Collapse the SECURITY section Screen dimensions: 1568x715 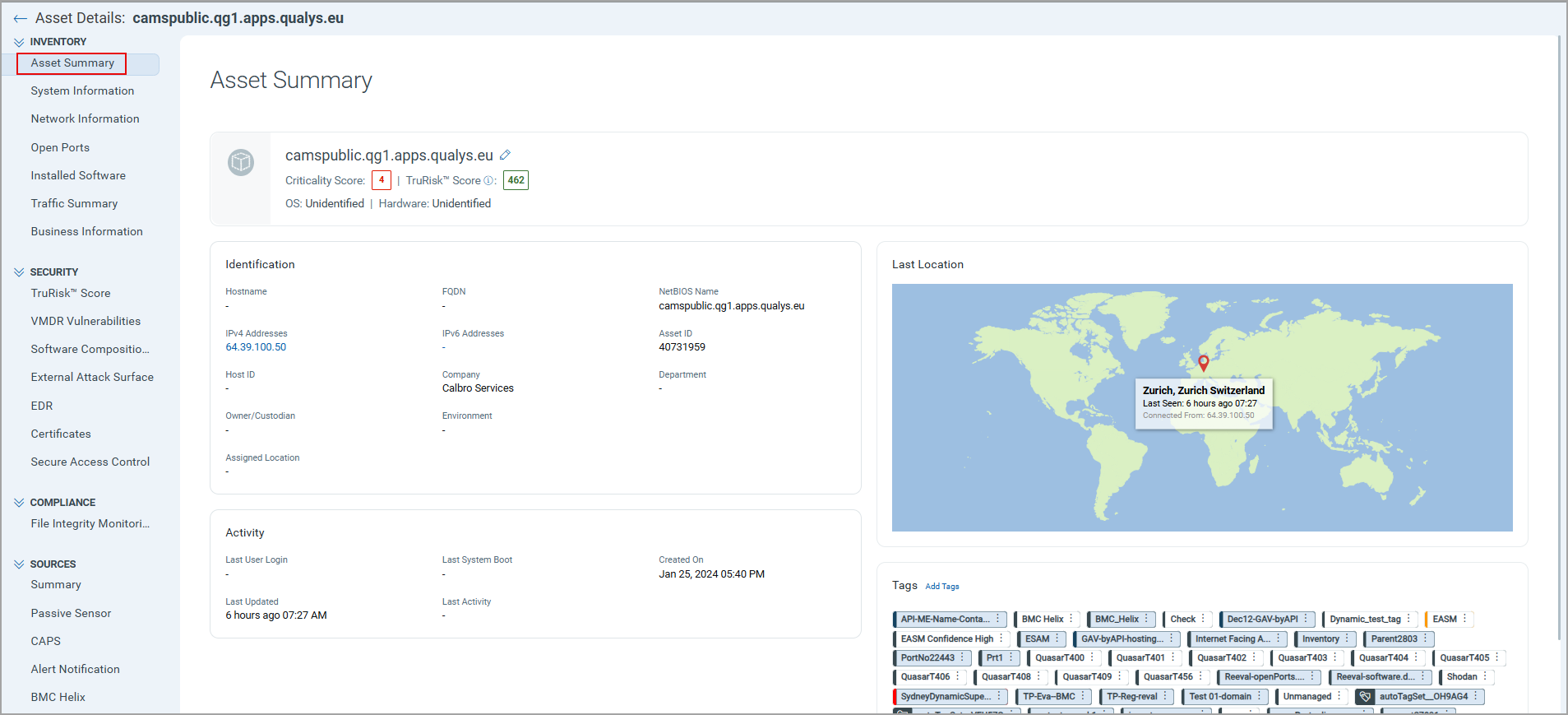pos(19,272)
